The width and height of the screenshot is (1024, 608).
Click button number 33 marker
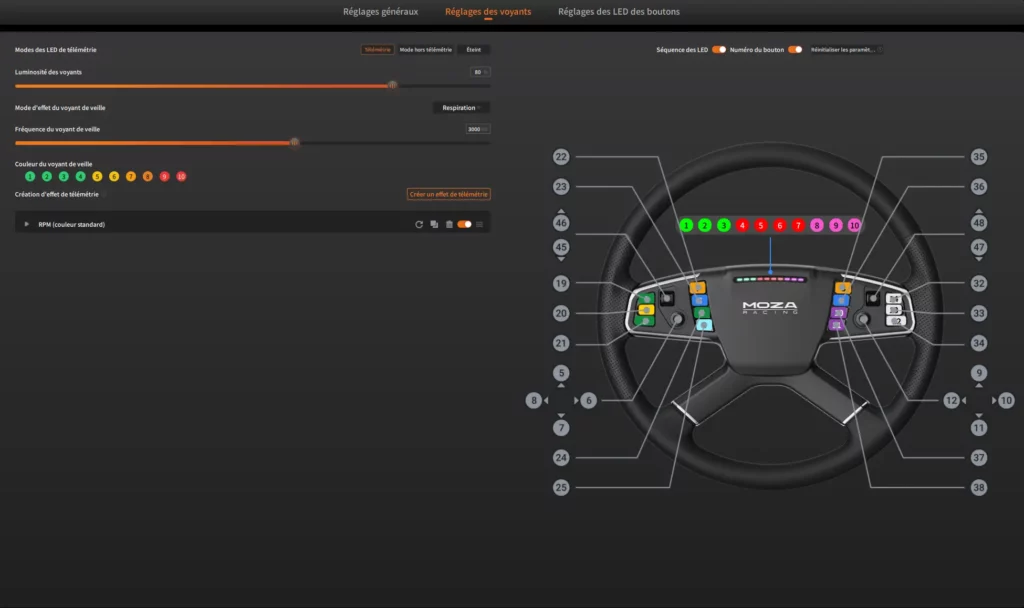[978, 313]
